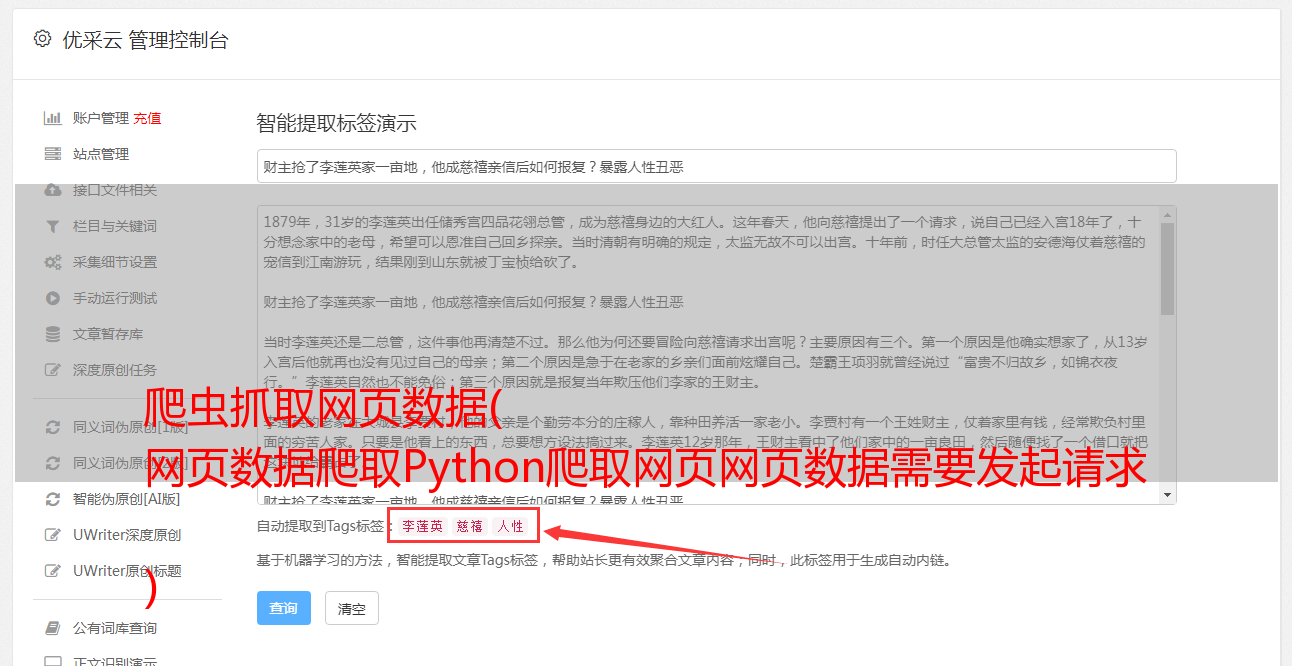Open the 文章暂存库 database icon

coord(52,334)
